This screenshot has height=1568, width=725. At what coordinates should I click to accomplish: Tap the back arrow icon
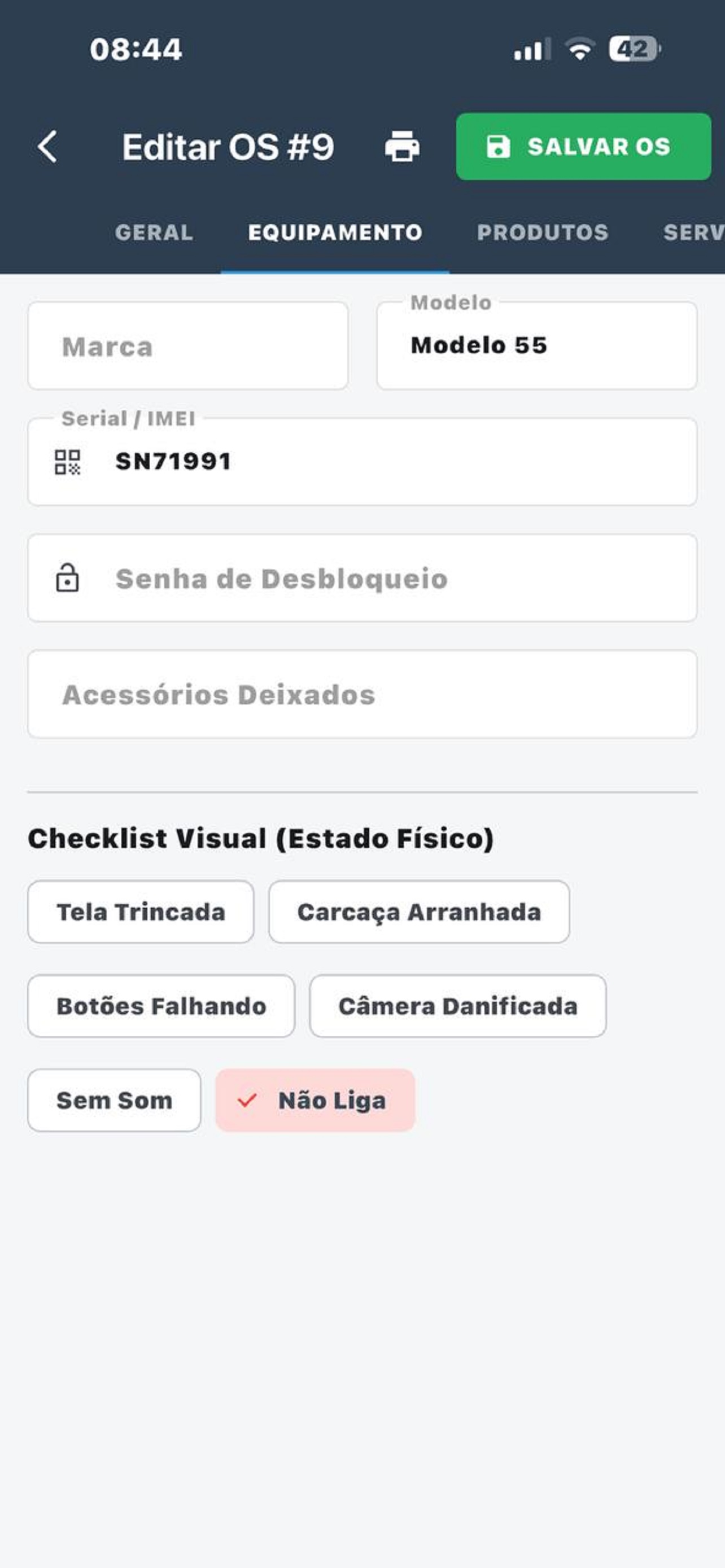click(47, 147)
